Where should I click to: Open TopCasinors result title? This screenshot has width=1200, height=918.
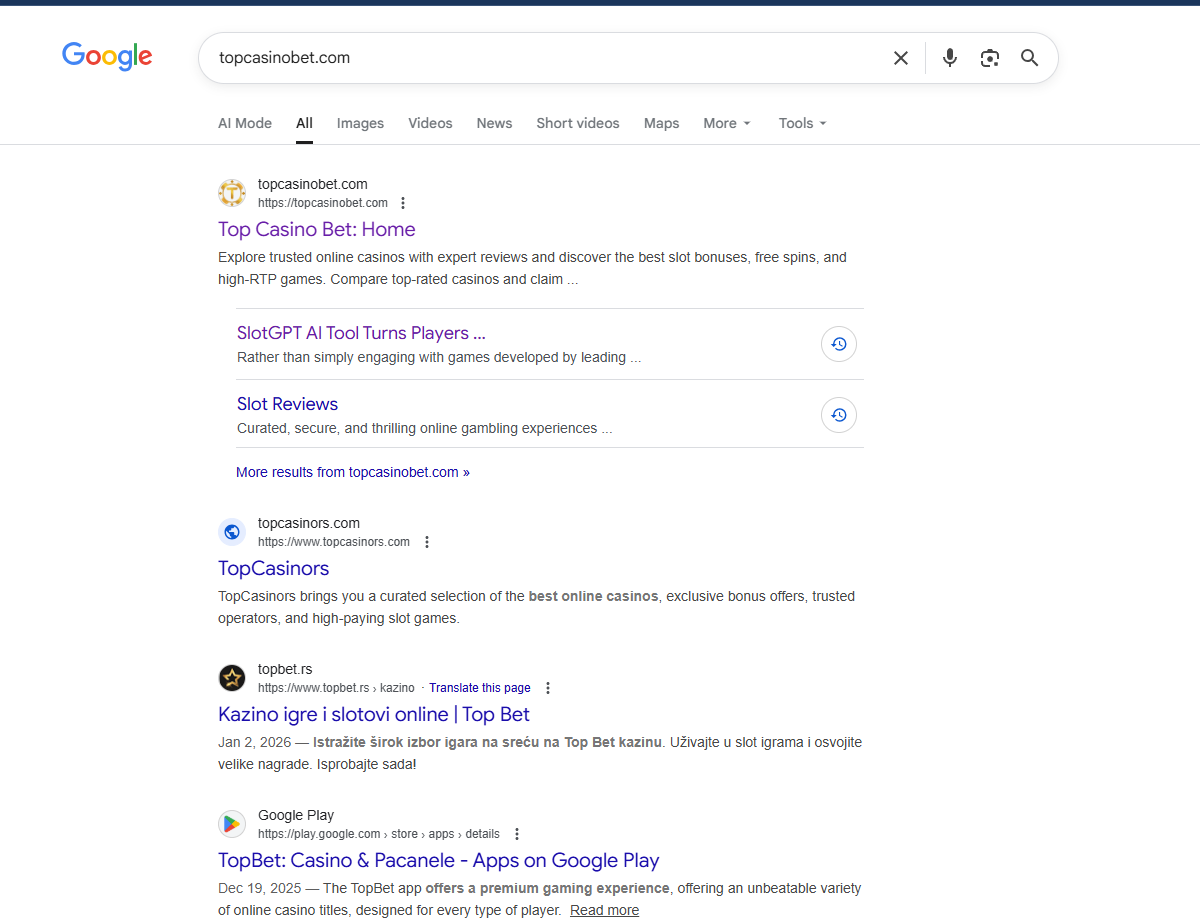pyautogui.click(x=273, y=568)
